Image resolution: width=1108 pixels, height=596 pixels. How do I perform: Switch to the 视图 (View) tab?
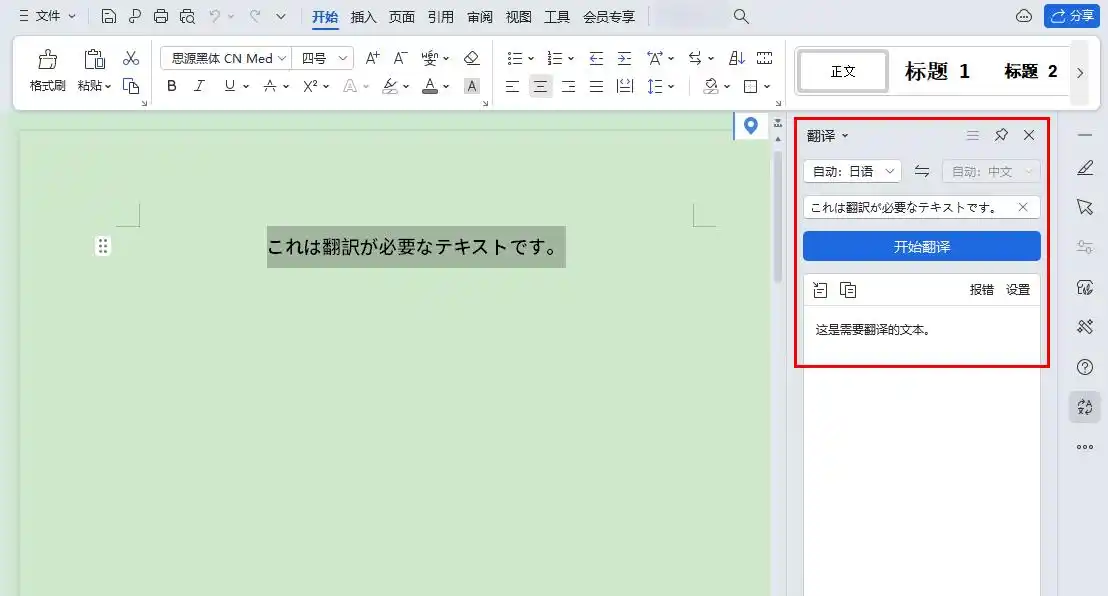coord(518,16)
